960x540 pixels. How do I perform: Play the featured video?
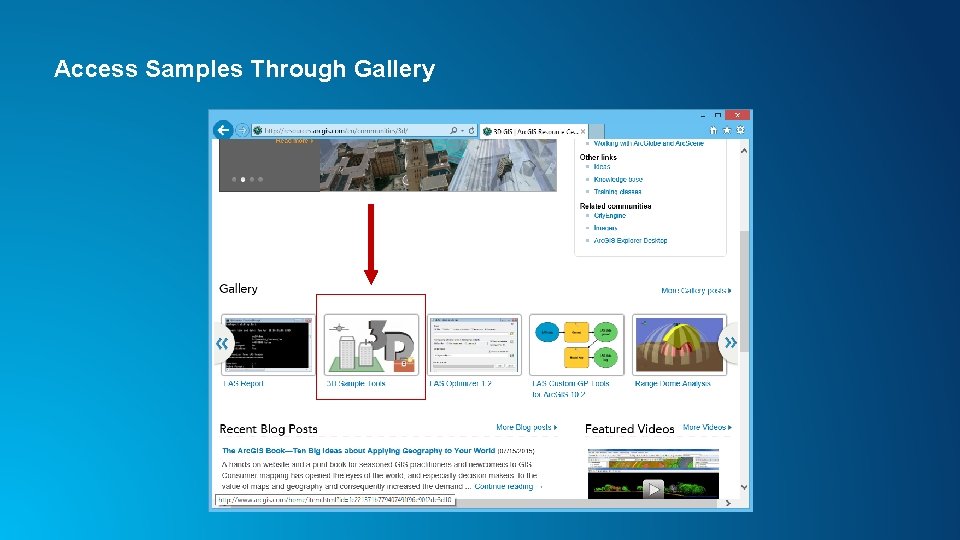pyautogui.click(x=653, y=489)
